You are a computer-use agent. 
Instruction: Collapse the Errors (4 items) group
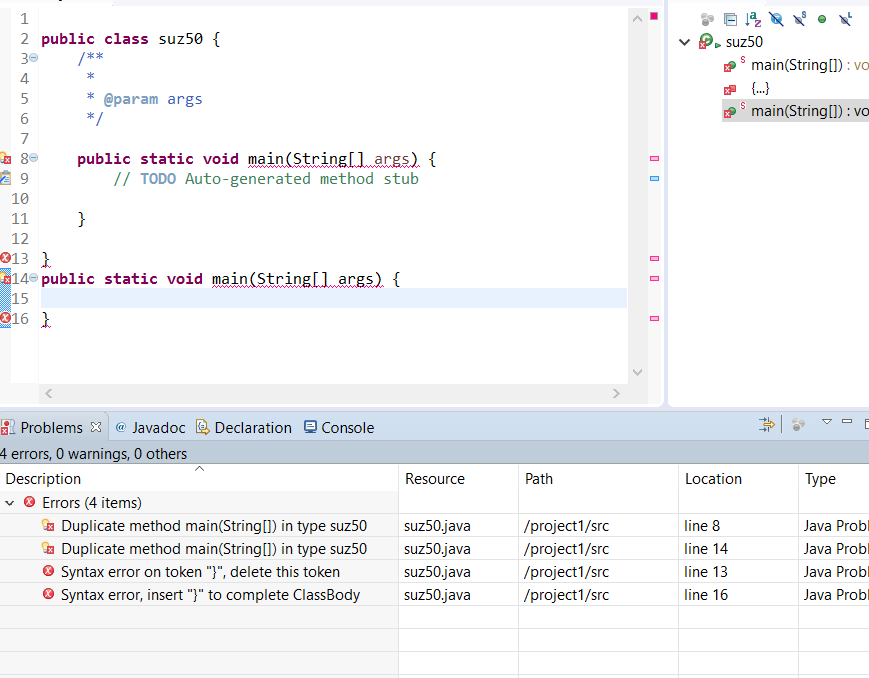point(11,503)
